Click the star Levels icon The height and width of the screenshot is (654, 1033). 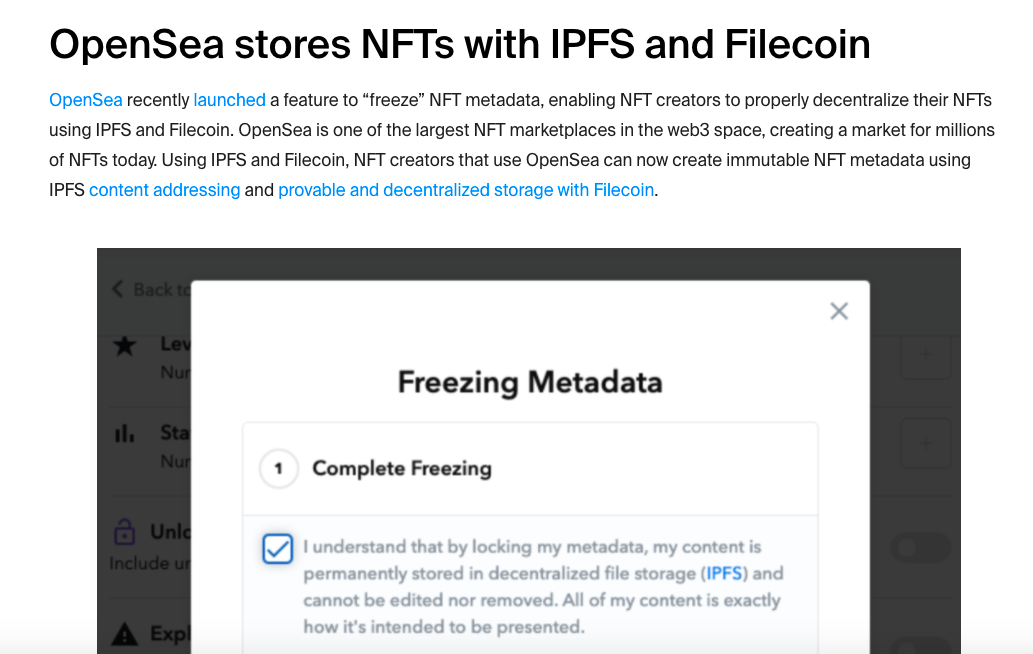click(x=125, y=346)
